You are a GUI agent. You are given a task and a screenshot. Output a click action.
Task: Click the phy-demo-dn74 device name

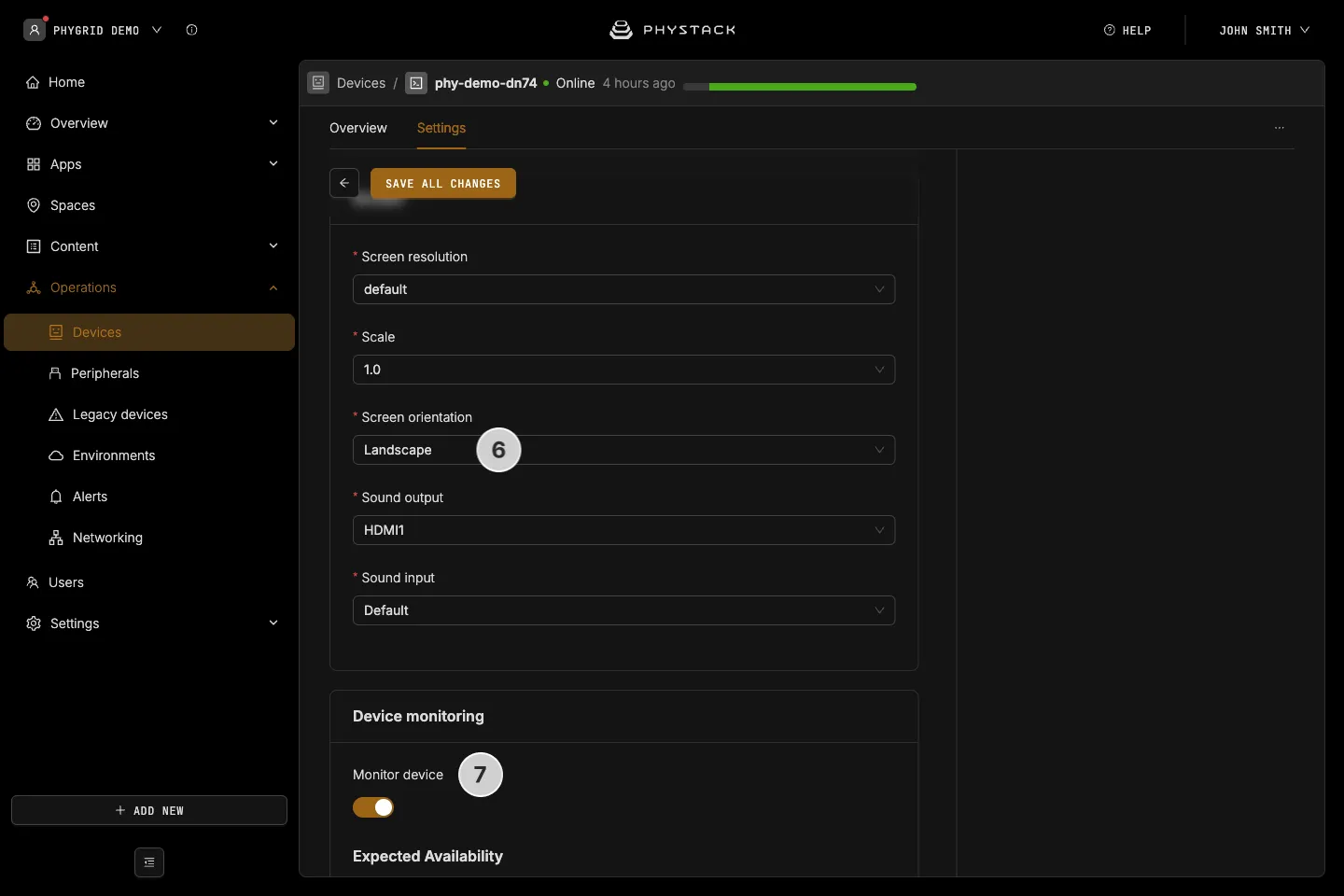(x=486, y=83)
